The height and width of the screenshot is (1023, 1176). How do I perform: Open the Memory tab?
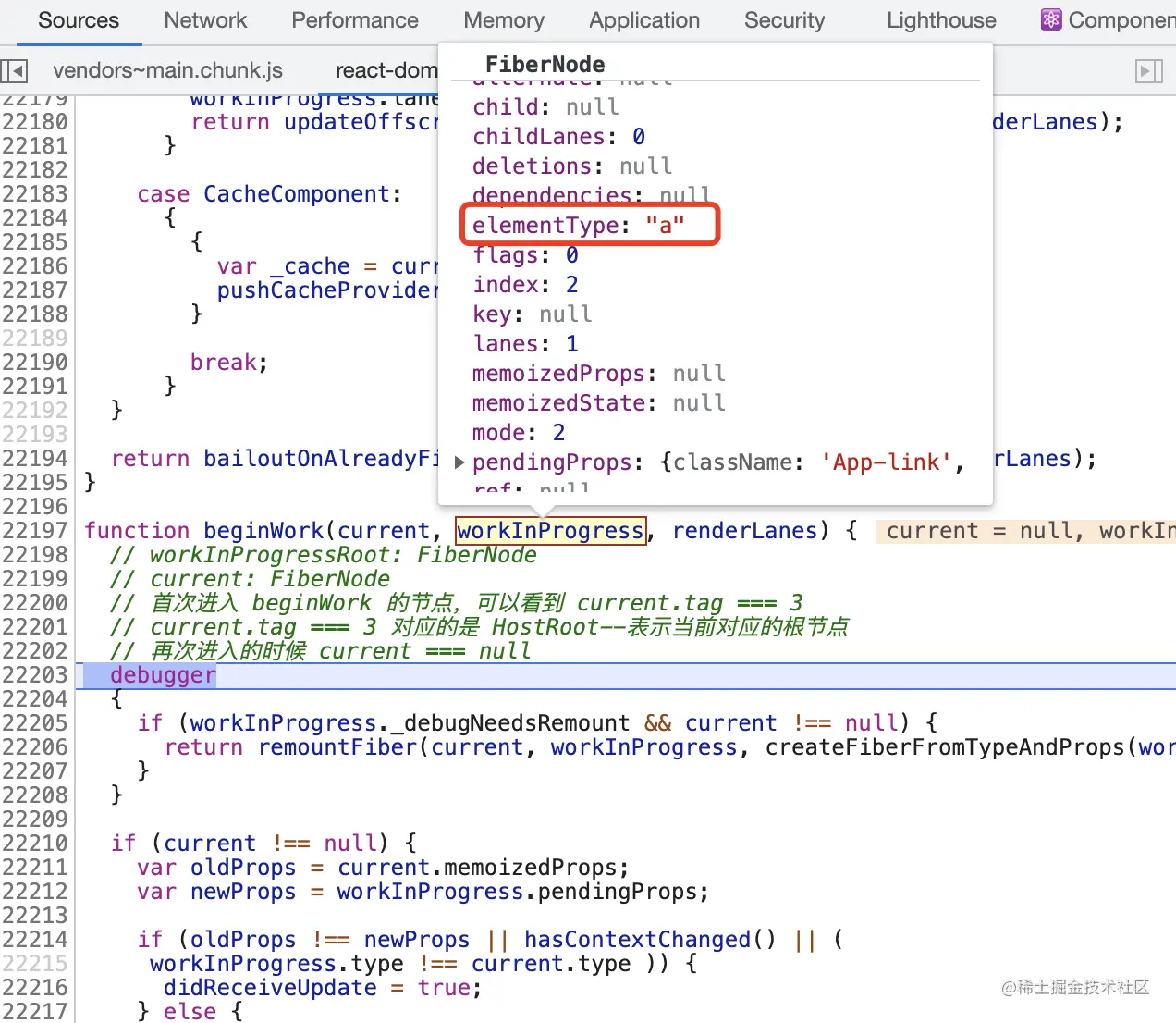(x=504, y=20)
